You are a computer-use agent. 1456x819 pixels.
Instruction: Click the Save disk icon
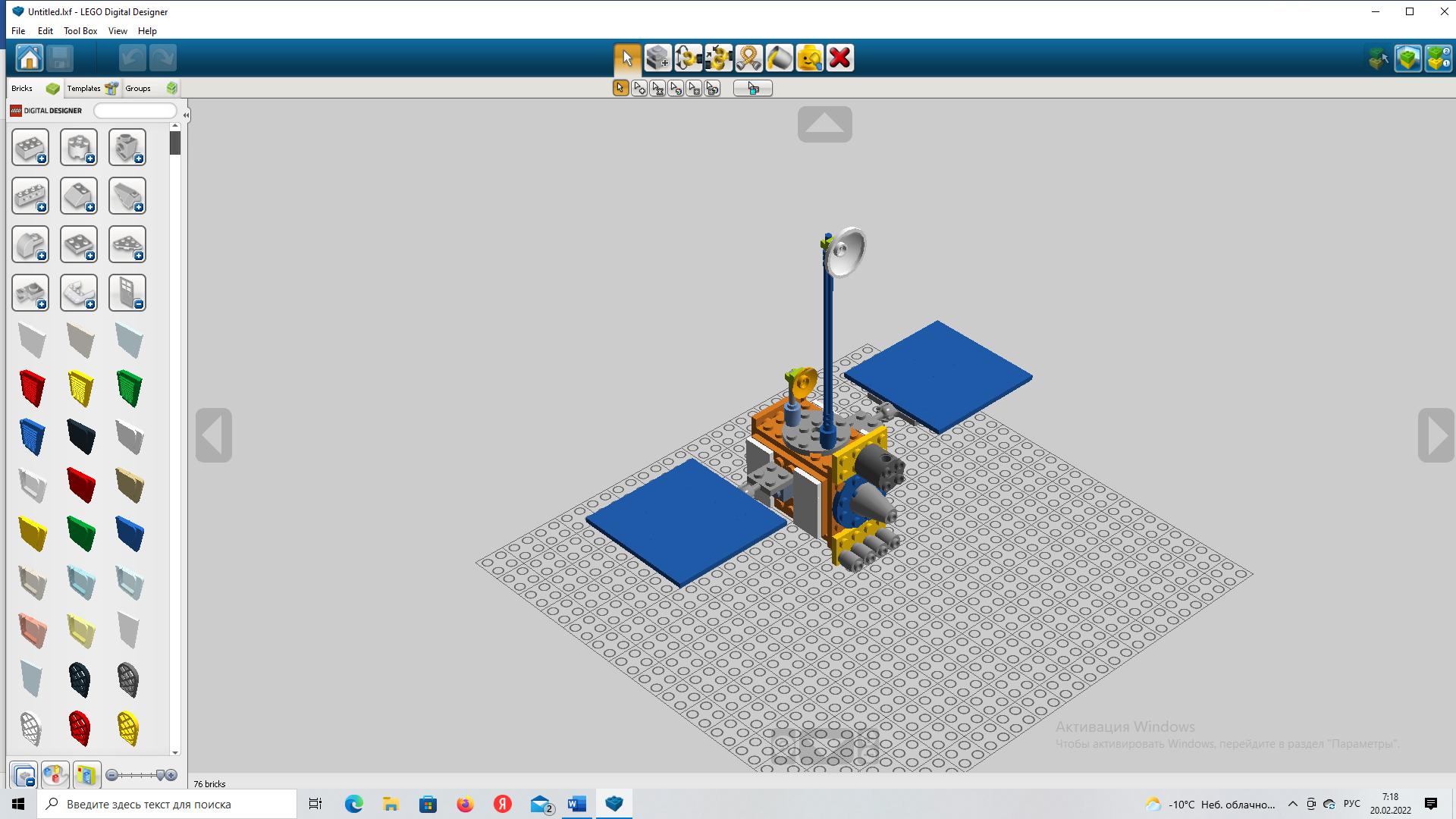coord(60,58)
